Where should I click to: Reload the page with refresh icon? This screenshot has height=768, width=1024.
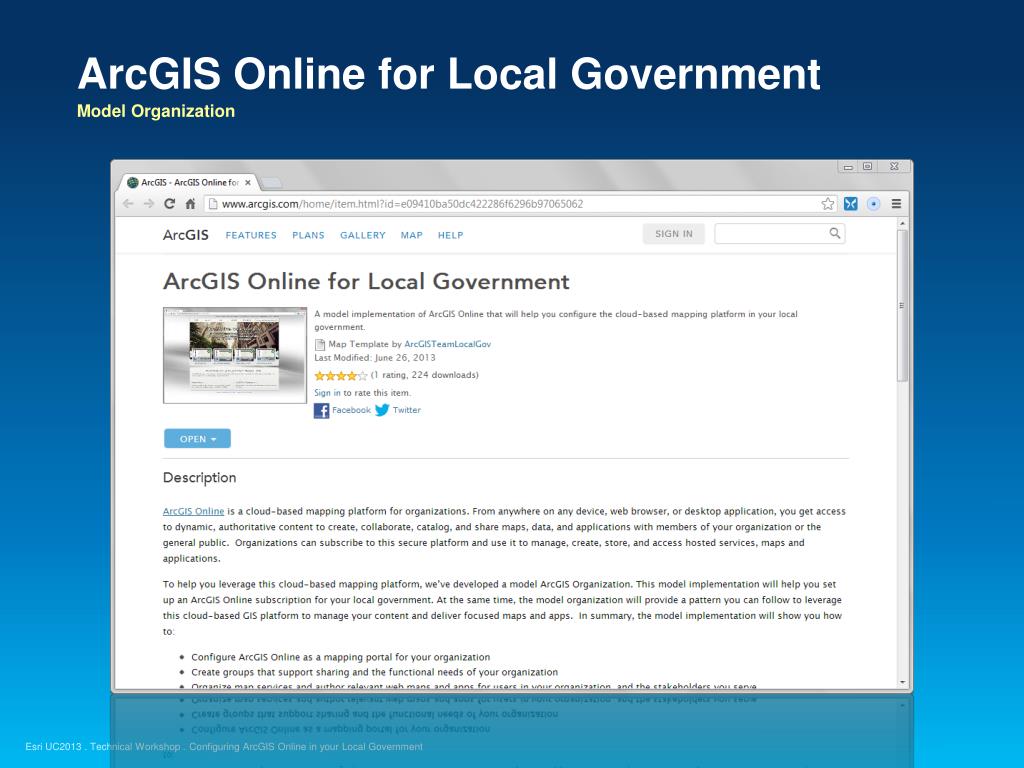(169, 204)
